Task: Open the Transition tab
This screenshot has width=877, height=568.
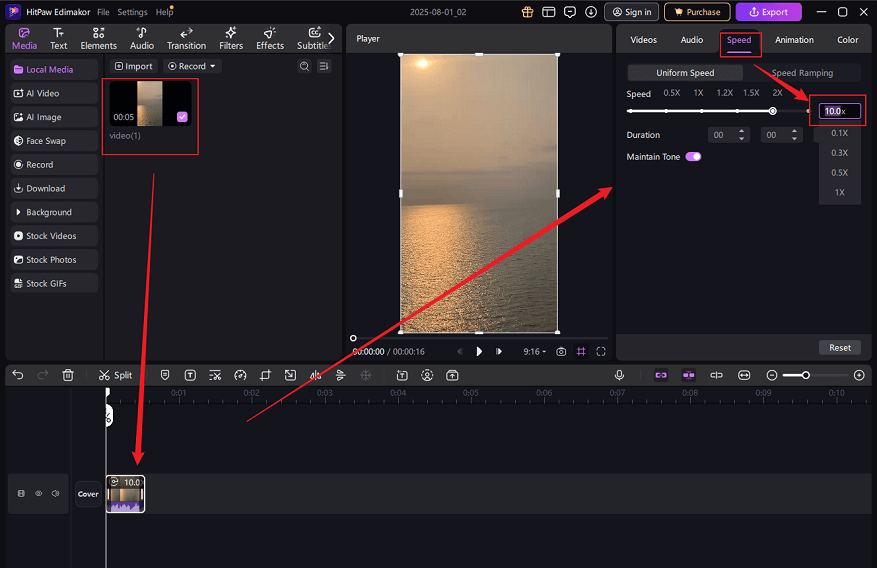Action: [x=186, y=39]
